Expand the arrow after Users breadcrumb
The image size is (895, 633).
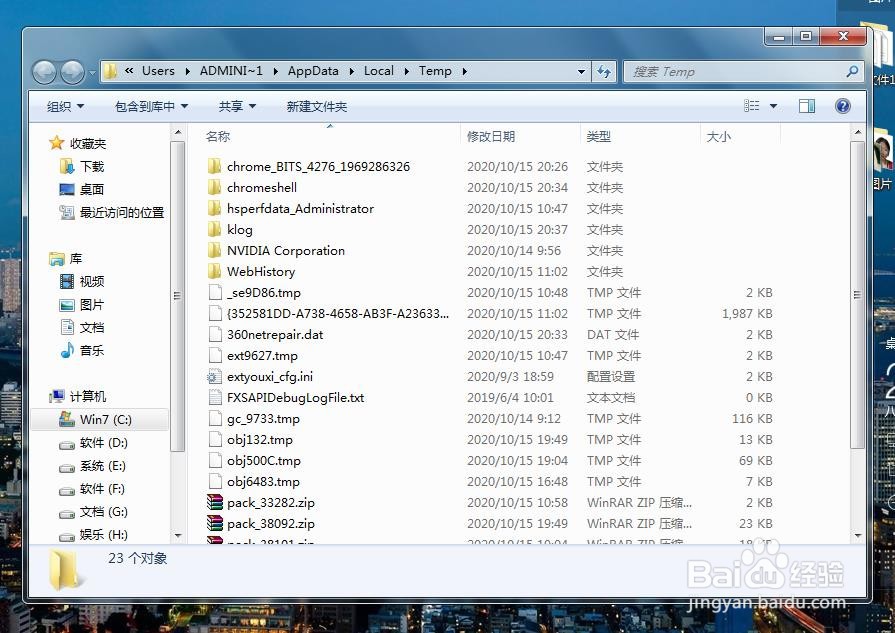(187, 71)
